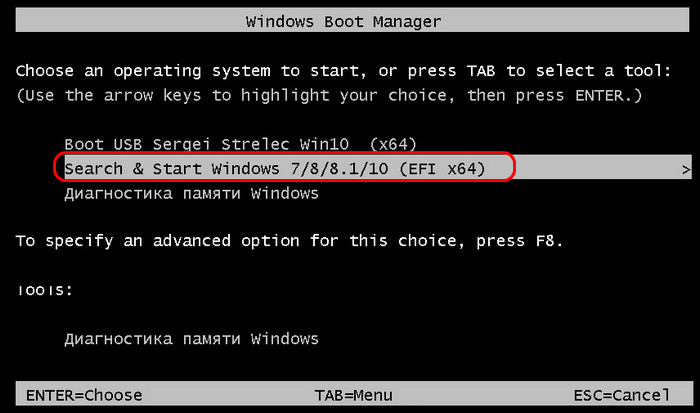Image resolution: width=700 pixels, height=413 pixels.
Task: Click the Windows Boot Manager title bar
Action: tap(352, 21)
